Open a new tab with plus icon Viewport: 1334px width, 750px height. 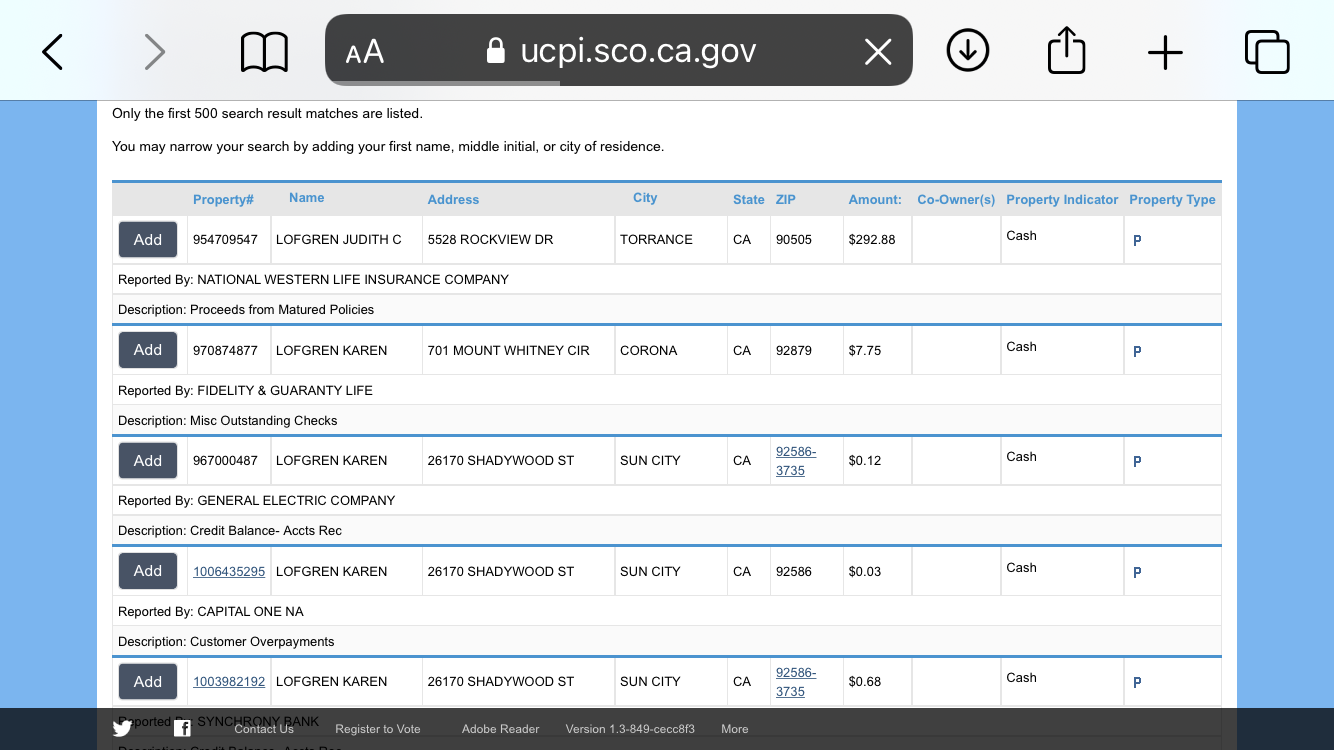tap(1165, 52)
